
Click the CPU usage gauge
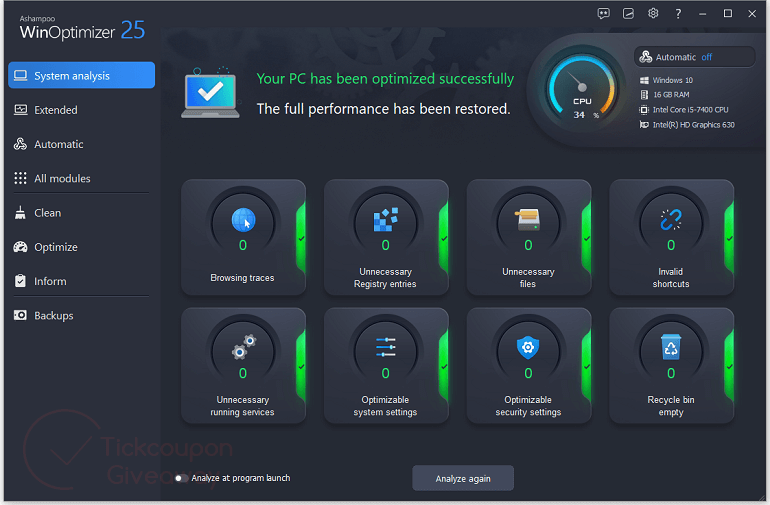click(x=582, y=88)
